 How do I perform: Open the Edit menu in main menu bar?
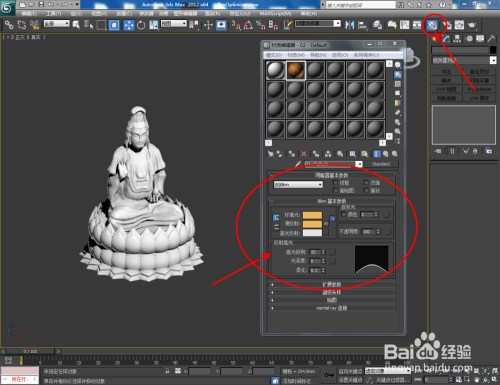(x=29, y=14)
